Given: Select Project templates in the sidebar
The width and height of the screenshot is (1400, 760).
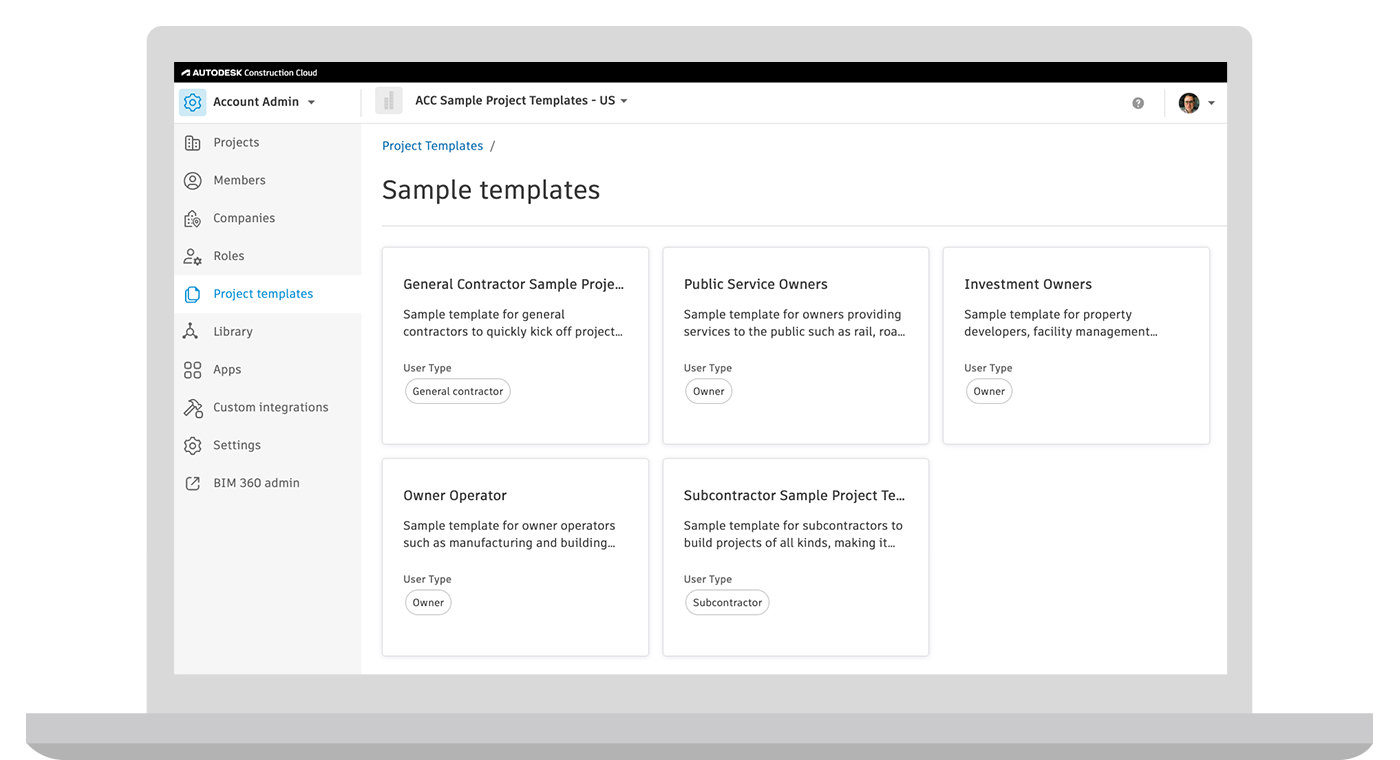Looking at the screenshot, I should [x=268, y=294].
